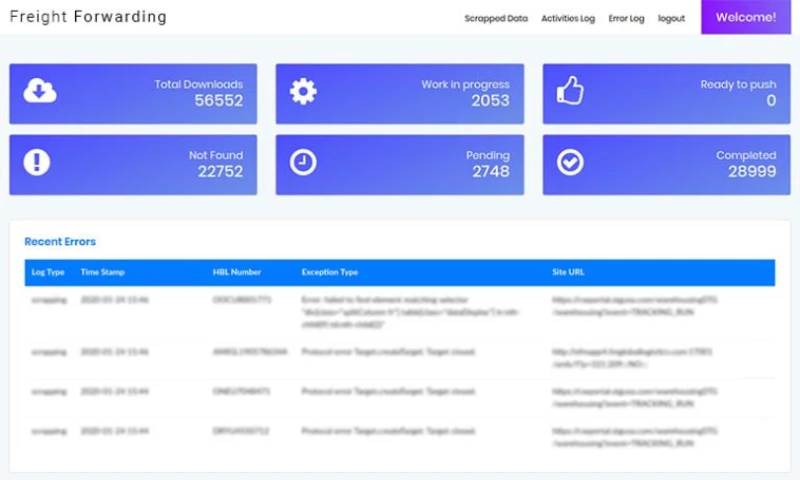Click the gear icon on Work in progress
The image size is (800, 480).
pos(303,92)
